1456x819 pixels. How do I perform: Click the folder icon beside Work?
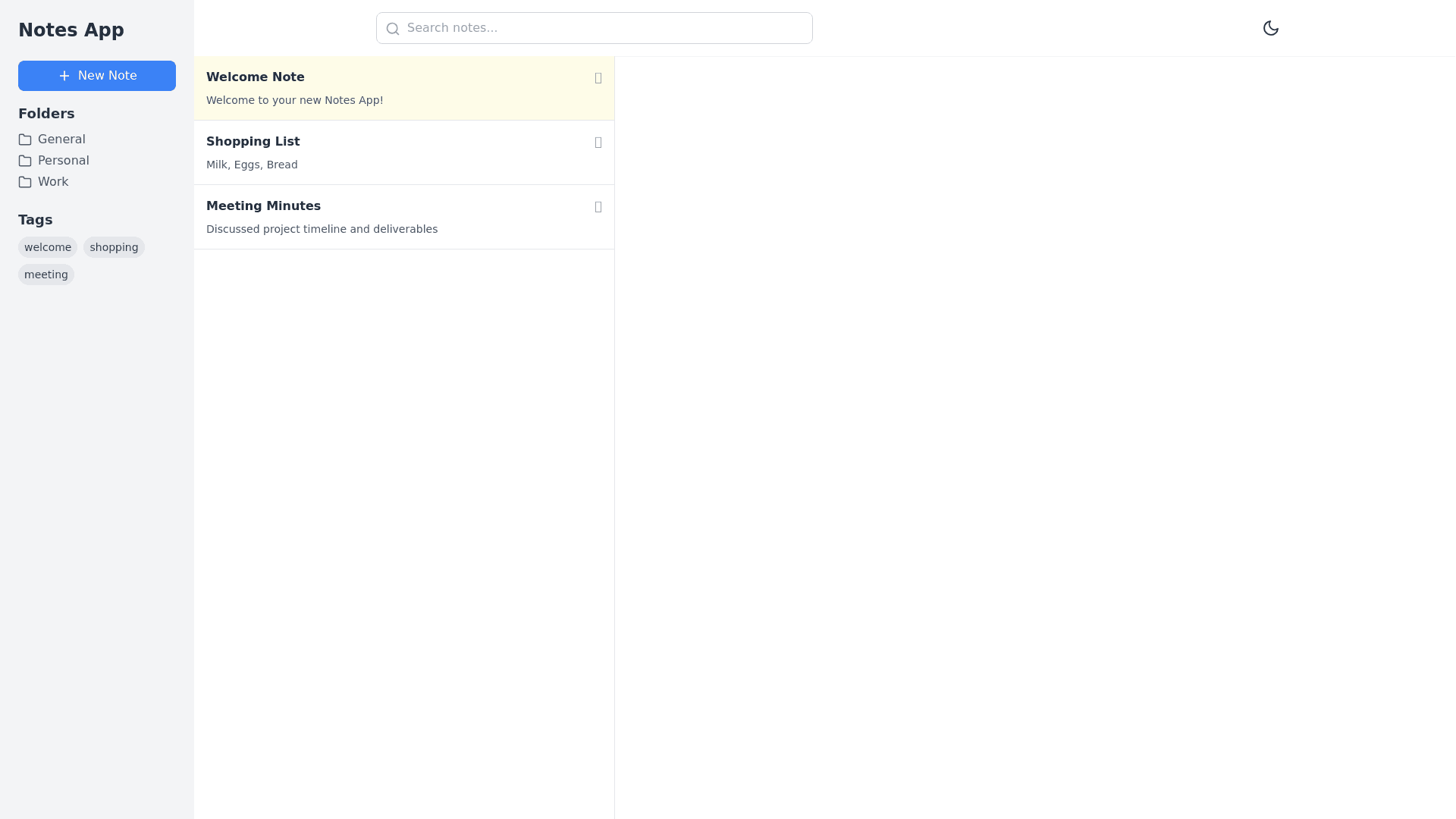tap(25, 182)
